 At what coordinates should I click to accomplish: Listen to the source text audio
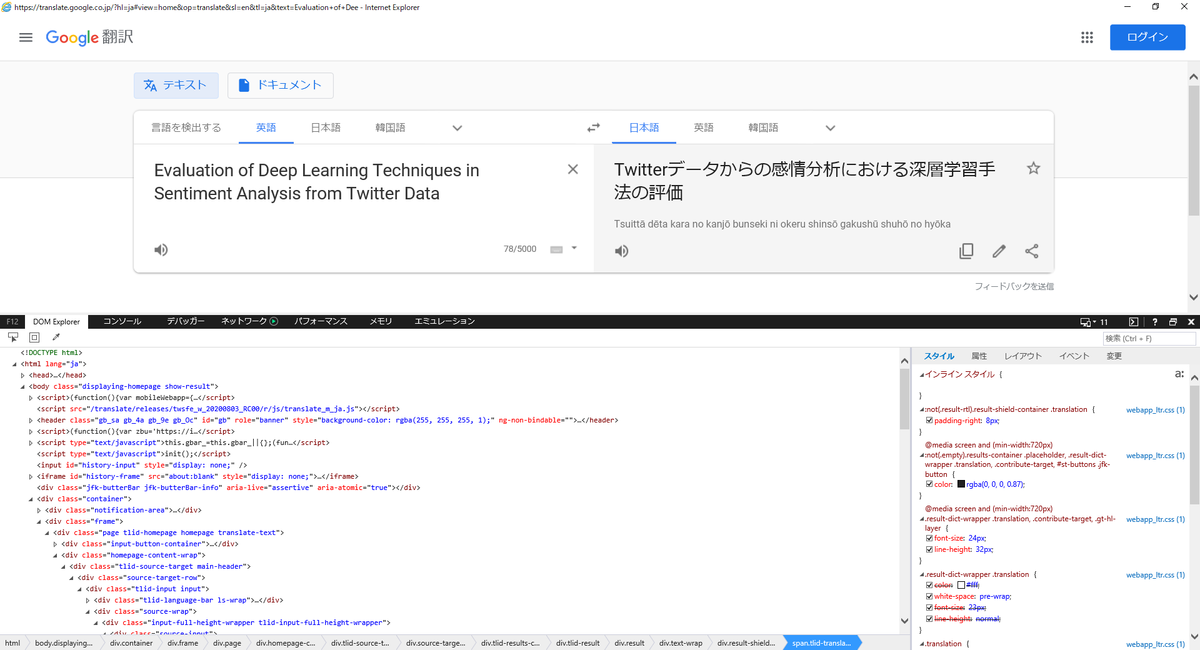click(161, 249)
